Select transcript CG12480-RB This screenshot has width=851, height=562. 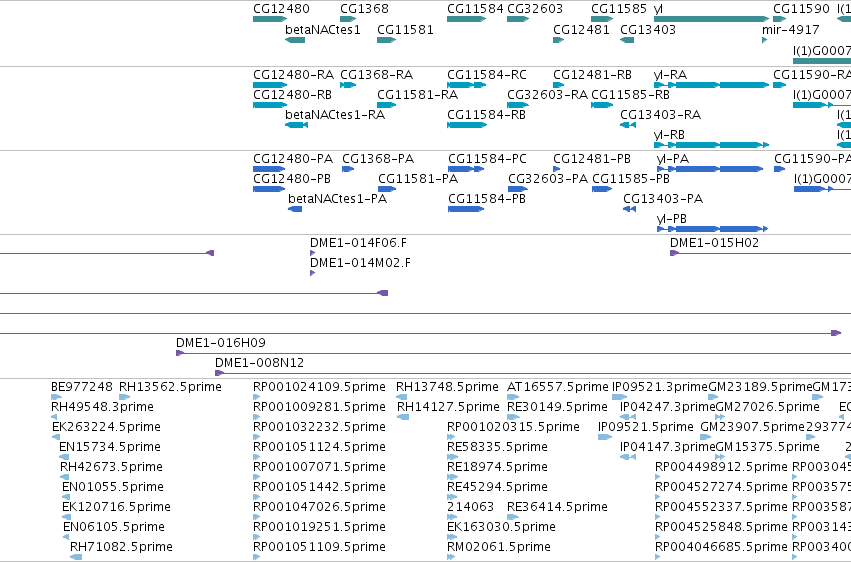(270, 105)
